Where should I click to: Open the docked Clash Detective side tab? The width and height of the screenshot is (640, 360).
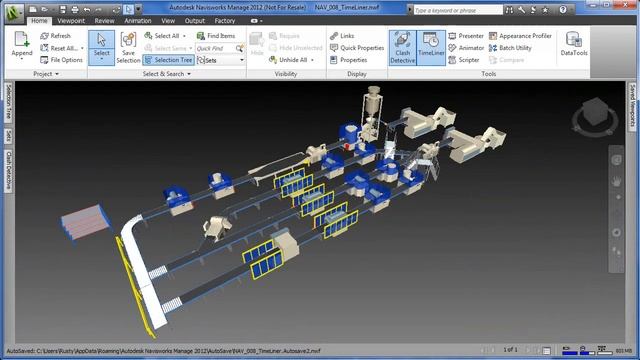click(x=8, y=170)
